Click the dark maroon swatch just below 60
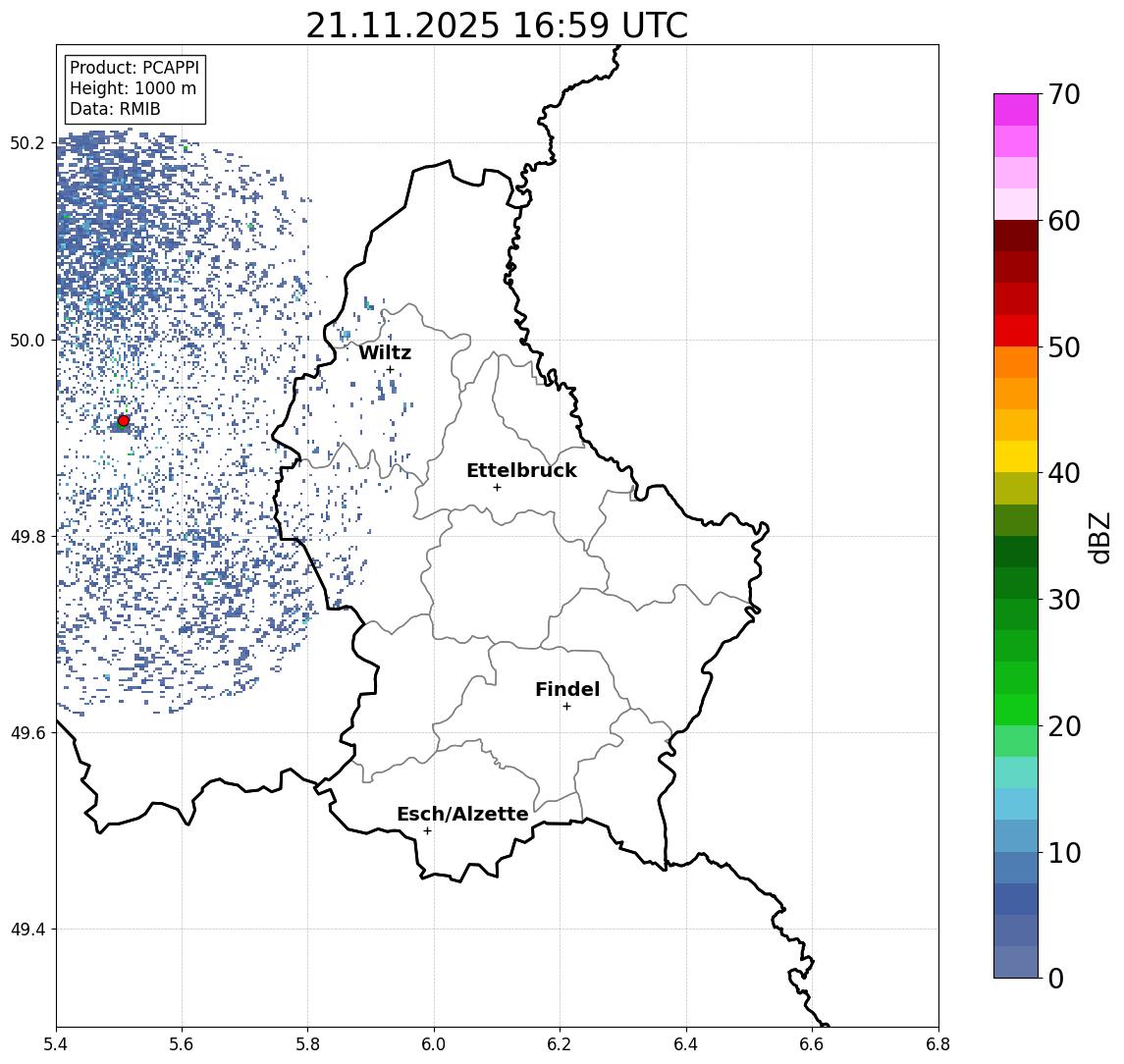The height and width of the screenshot is (1064, 1124). pos(1016,236)
